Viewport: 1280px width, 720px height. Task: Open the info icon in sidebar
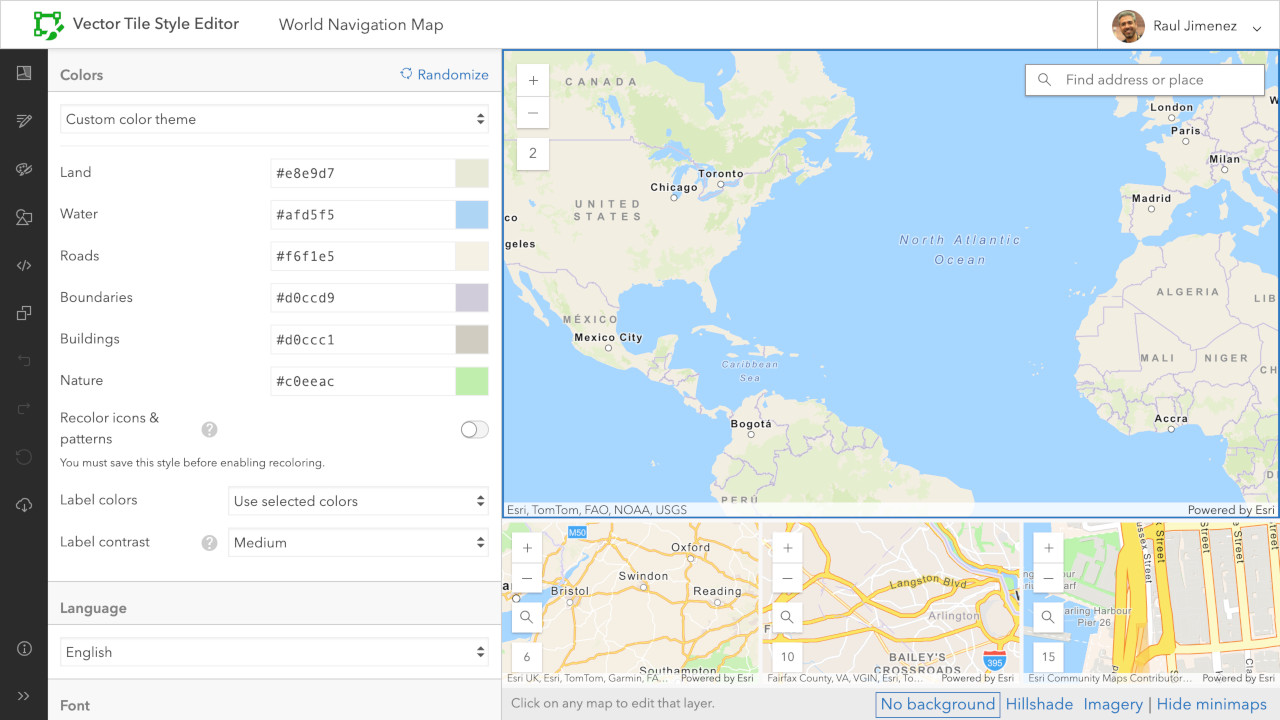[x=24, y=649]
